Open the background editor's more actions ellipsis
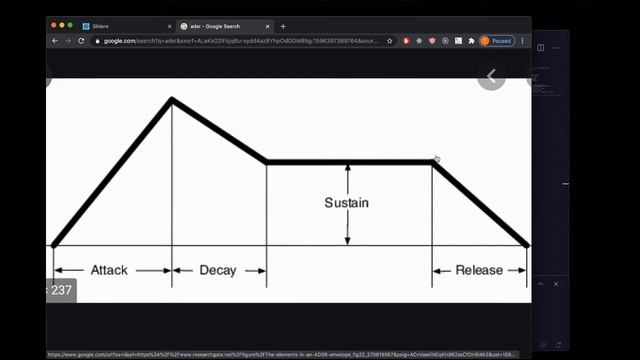This screenshot has width=640, height=360. [556, 48]
